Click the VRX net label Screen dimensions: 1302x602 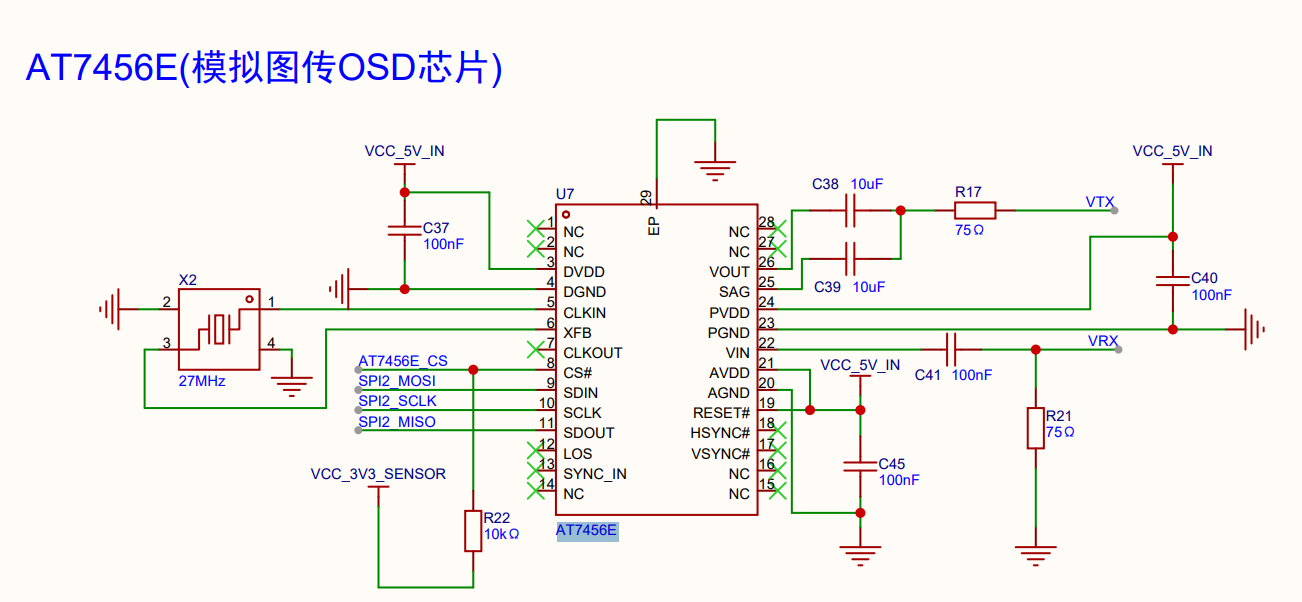point(1102,341)
